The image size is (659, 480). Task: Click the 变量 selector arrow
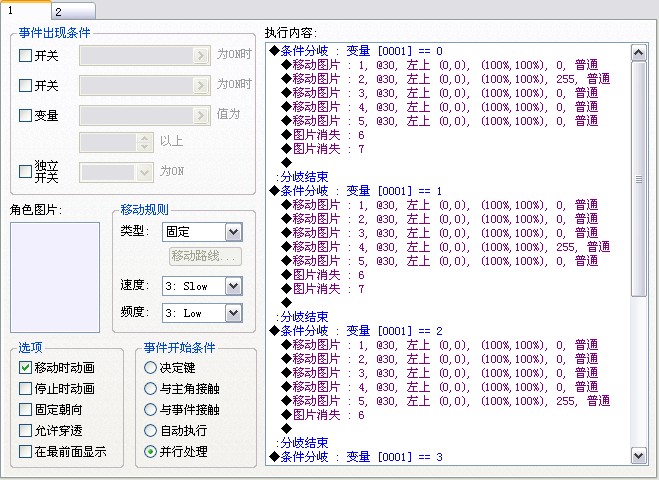[x=201, y=116]
